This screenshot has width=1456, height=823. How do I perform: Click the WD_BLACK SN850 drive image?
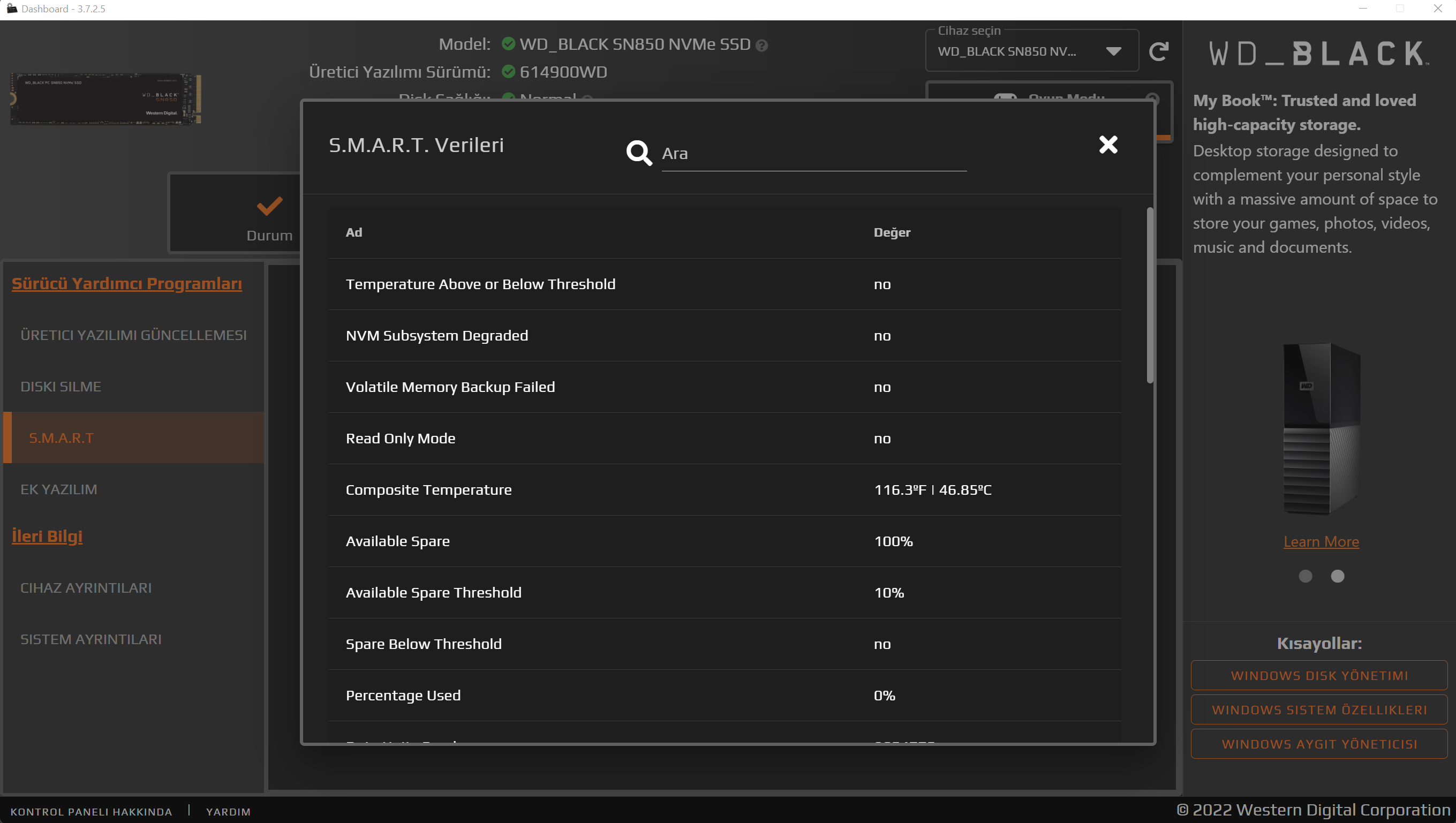(x=105, y=99)
